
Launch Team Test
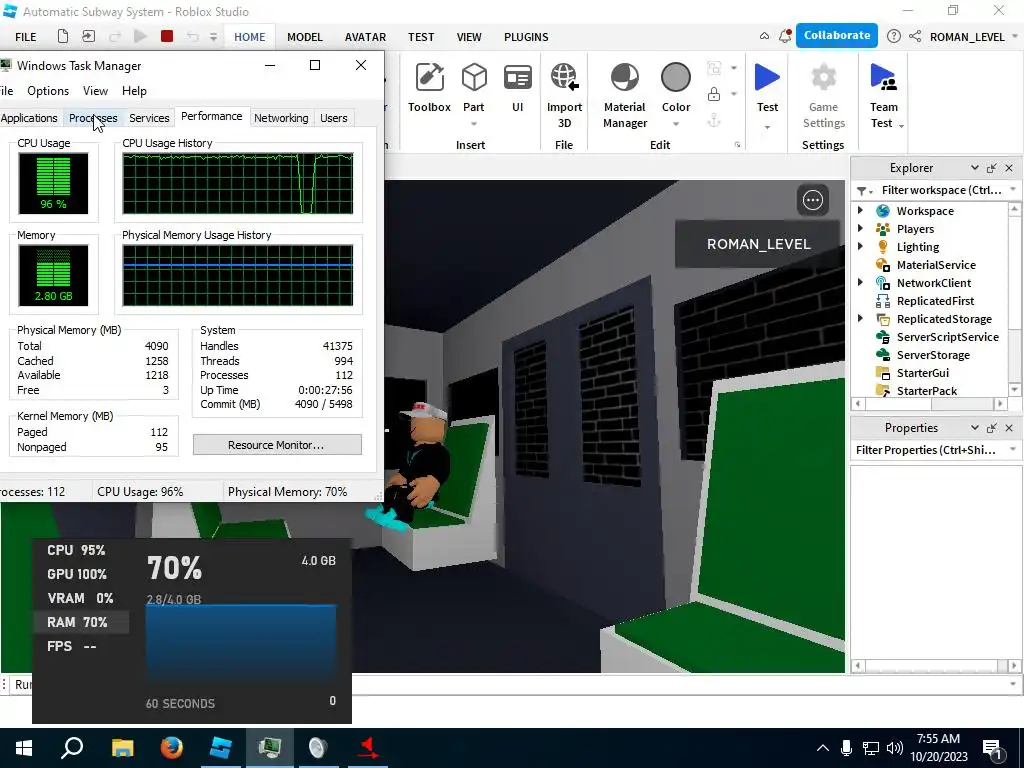(x=883, y=95)
